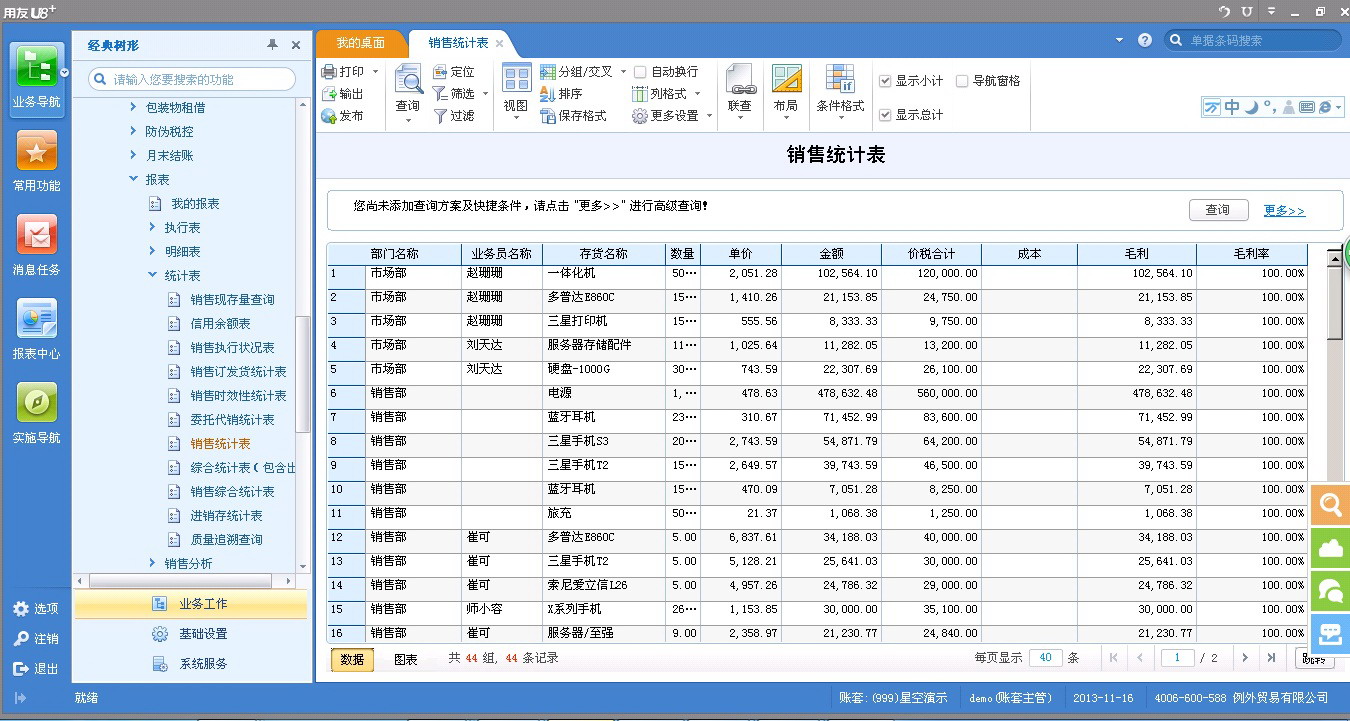Click the 视图 grid view icon
Image resolution: width=1350 pixels, height=721 pixels.
click(x=516, y=80)
